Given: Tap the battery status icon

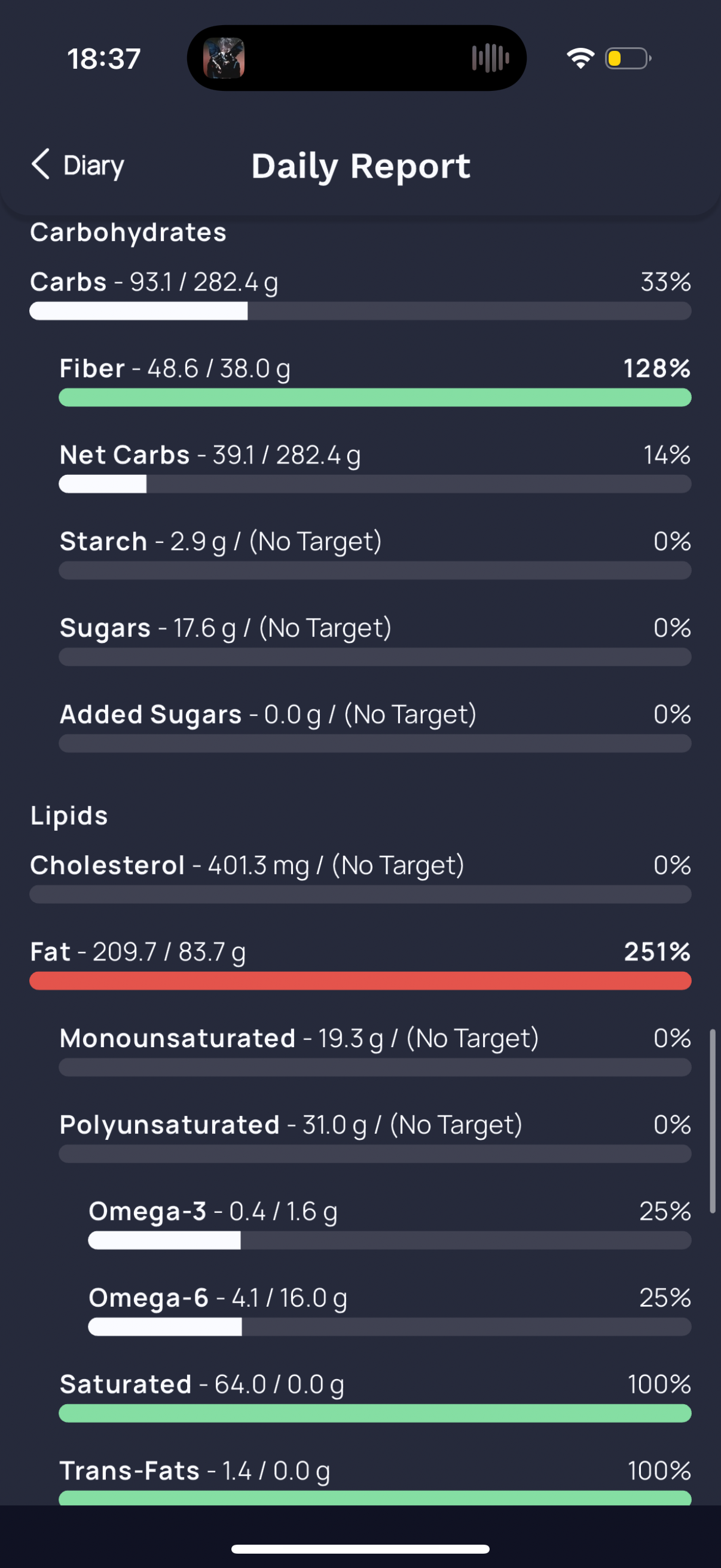Looking at the screenshot, I should click(x=628, y=59).
